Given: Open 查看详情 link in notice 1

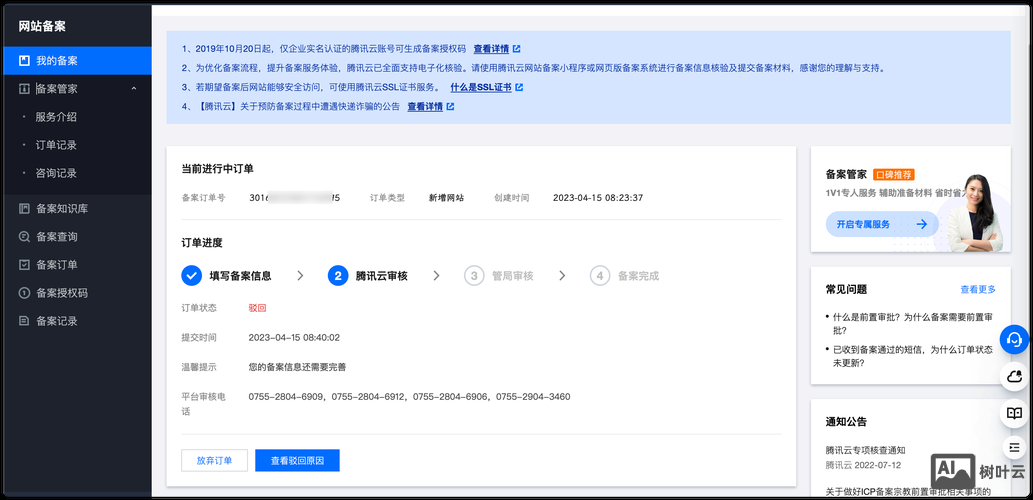Looking at the screenshot, I should (491, 49).
